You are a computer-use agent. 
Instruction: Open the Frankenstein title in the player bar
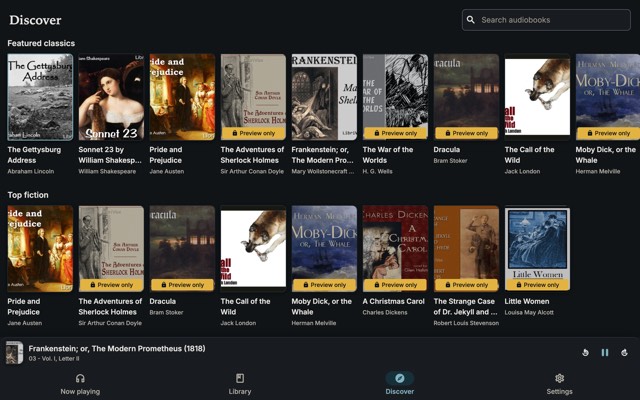(117, 349)
